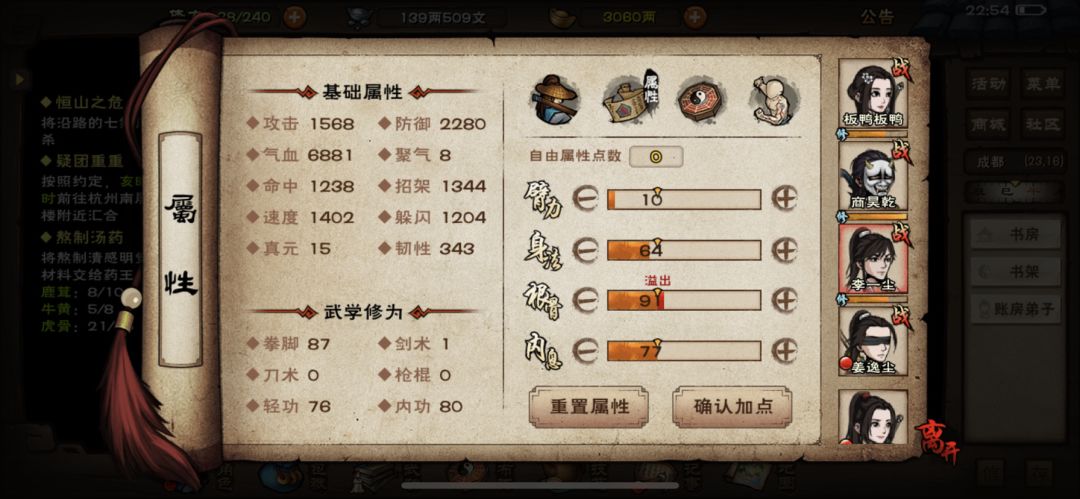This screenshot has width=1080, height=499.
Task: Select character 姜逸尘 portrait
Action: click(x=873, y=341)
